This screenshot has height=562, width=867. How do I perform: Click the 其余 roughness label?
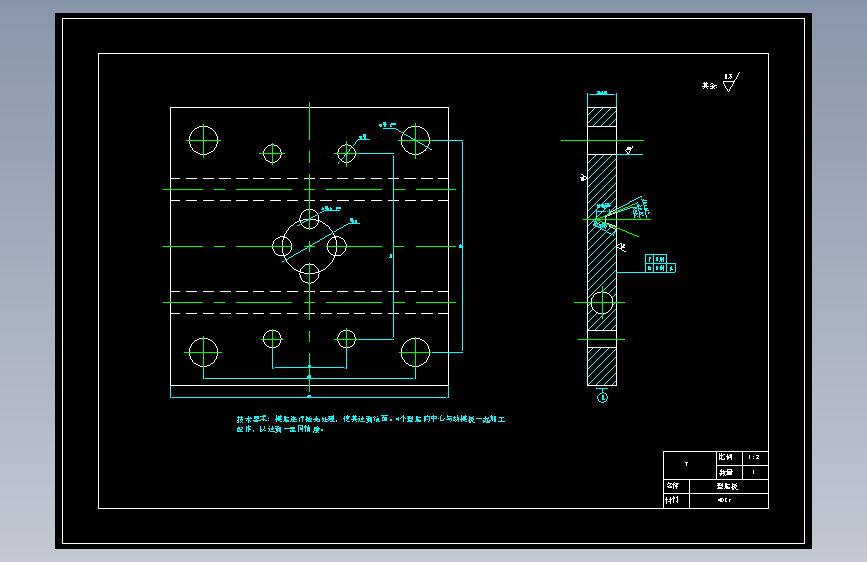tap(709, 86)
